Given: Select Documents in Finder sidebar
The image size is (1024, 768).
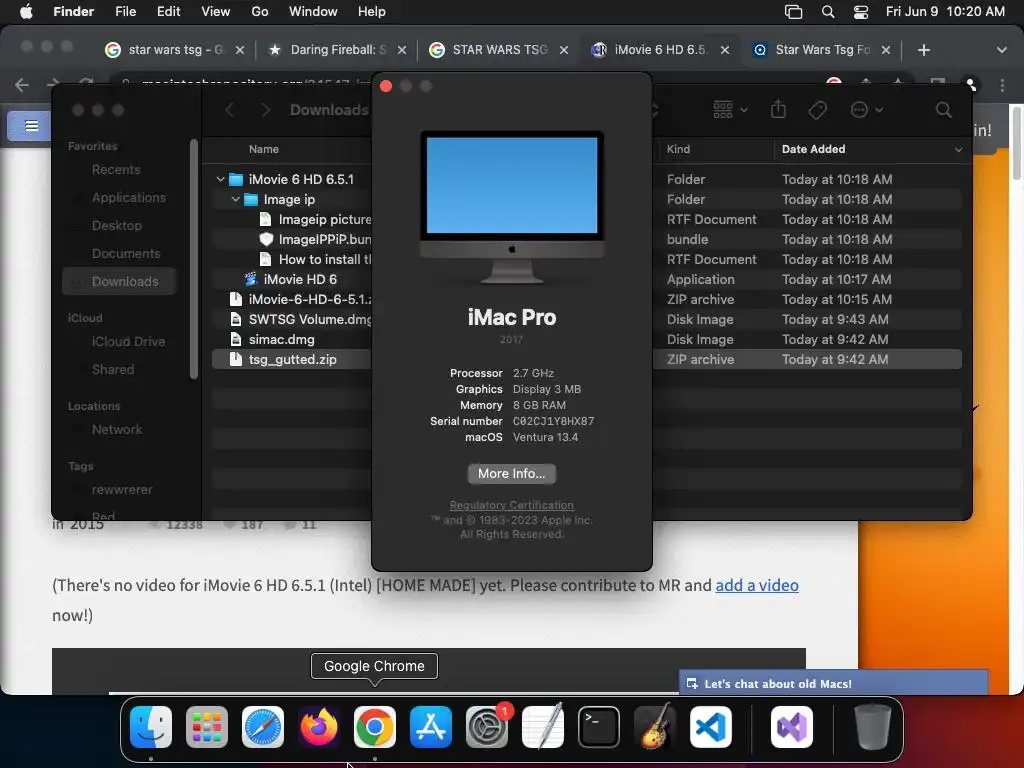Looking at the screenshot, I should pos(126,253).
